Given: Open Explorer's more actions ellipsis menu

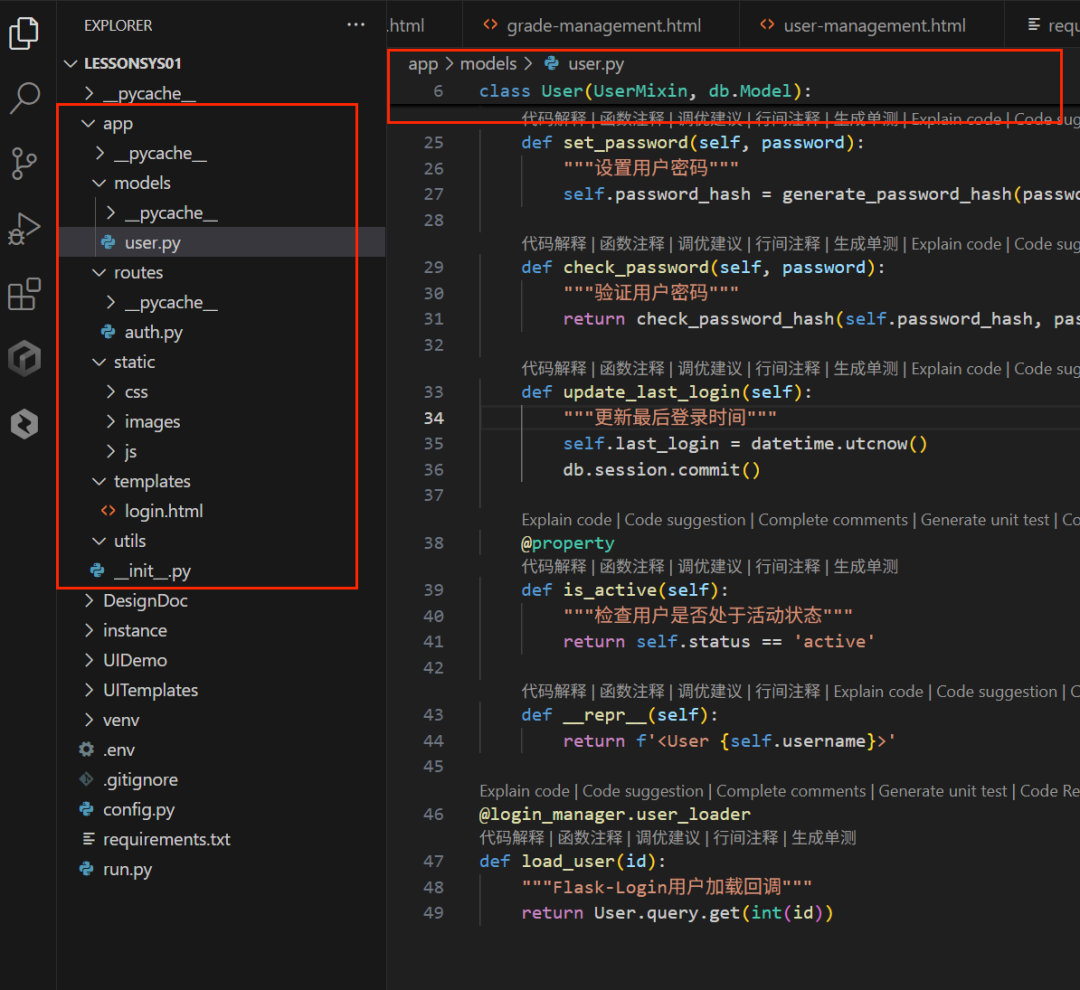Looking at the screenshot, I should (x=355, y=25).
